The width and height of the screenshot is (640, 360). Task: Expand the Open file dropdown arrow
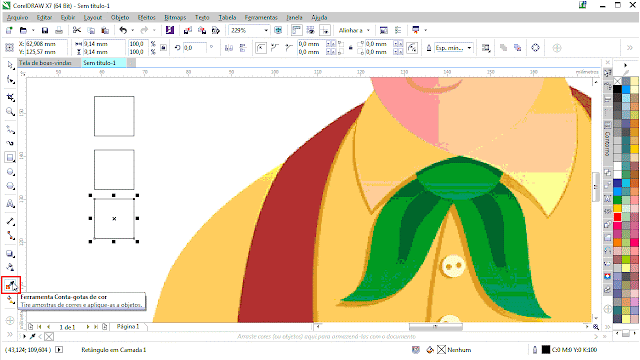(33, 30)
